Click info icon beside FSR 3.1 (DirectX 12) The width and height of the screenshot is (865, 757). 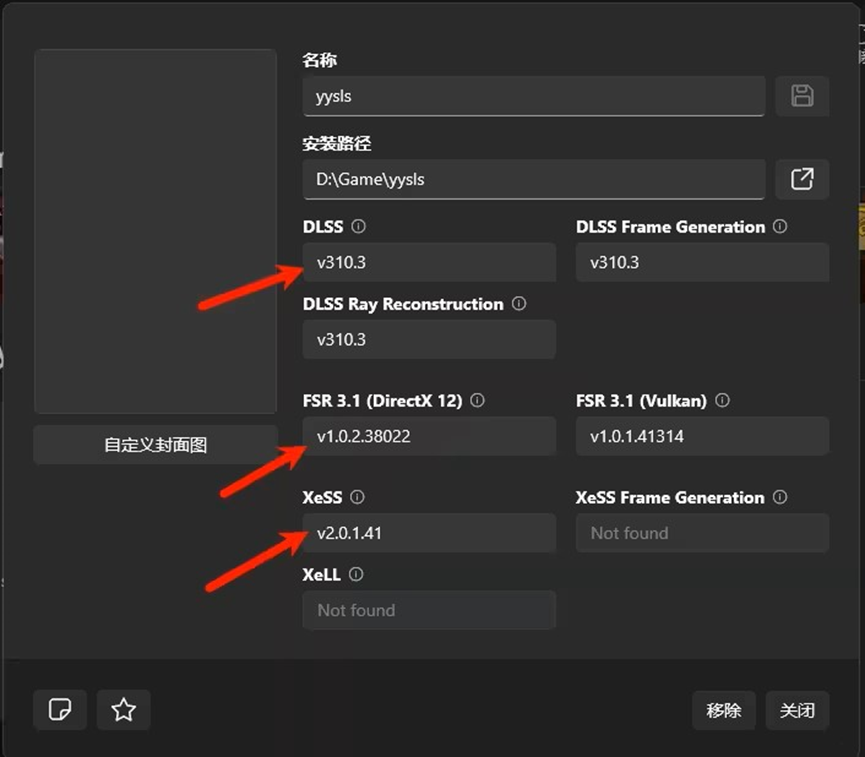pos(477,401)
